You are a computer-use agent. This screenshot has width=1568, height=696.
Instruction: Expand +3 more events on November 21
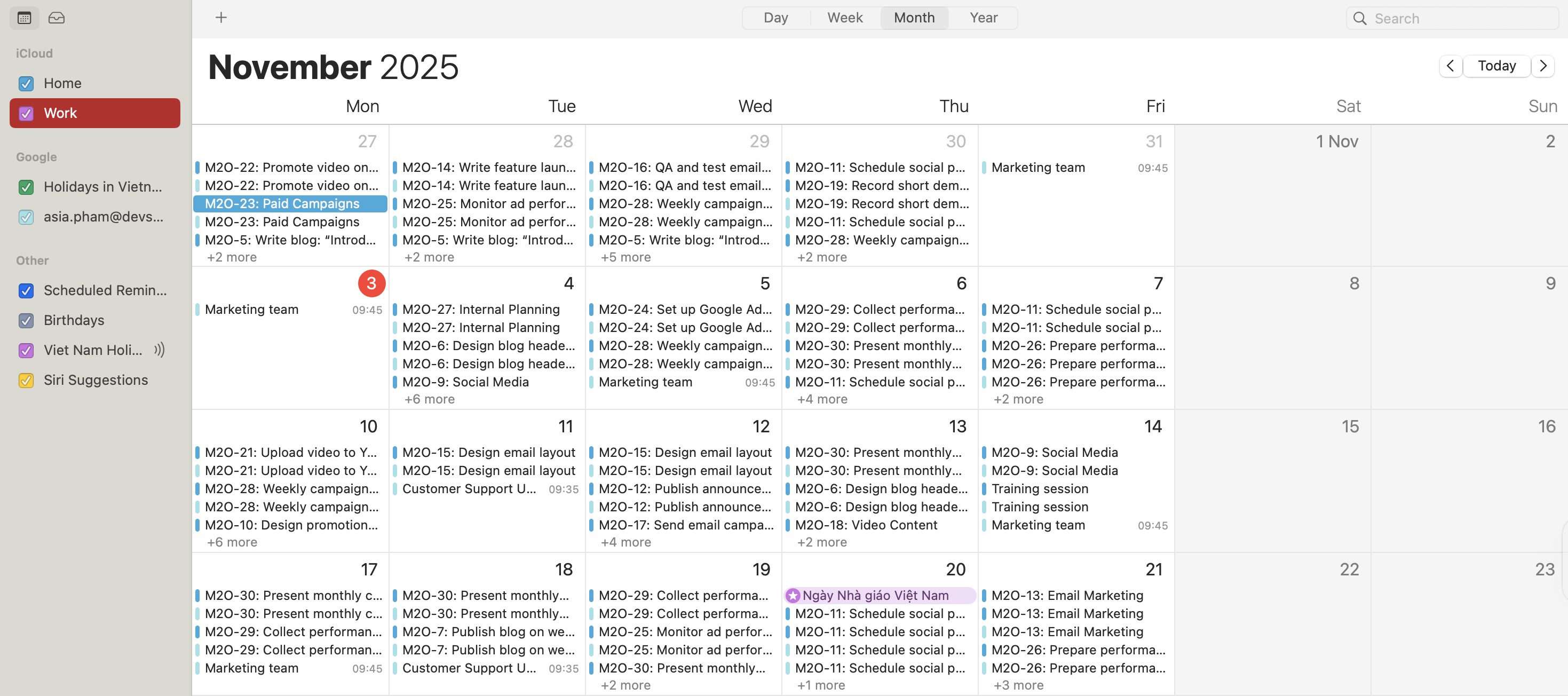(x=1018, y=685)
